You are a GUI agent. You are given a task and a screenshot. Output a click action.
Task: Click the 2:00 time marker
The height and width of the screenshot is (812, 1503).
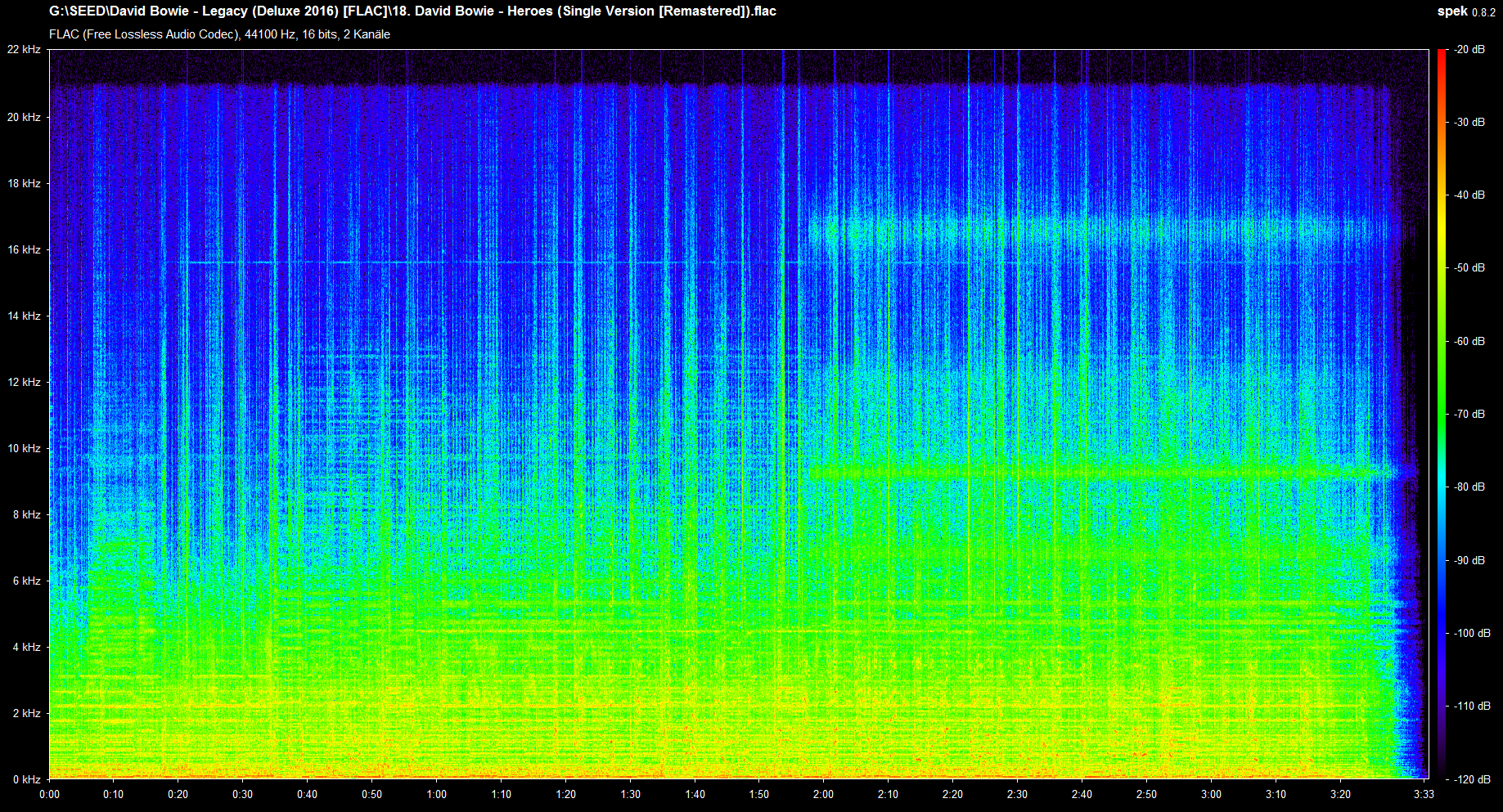coord(823,794)
